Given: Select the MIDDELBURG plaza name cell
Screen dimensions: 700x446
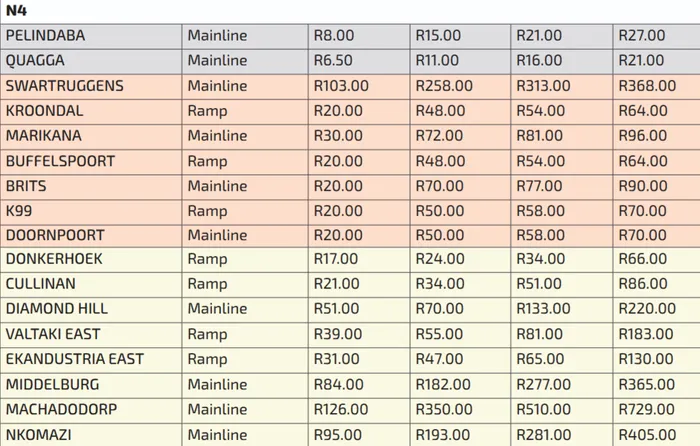Looking at the screenshot, I should 48,384.
